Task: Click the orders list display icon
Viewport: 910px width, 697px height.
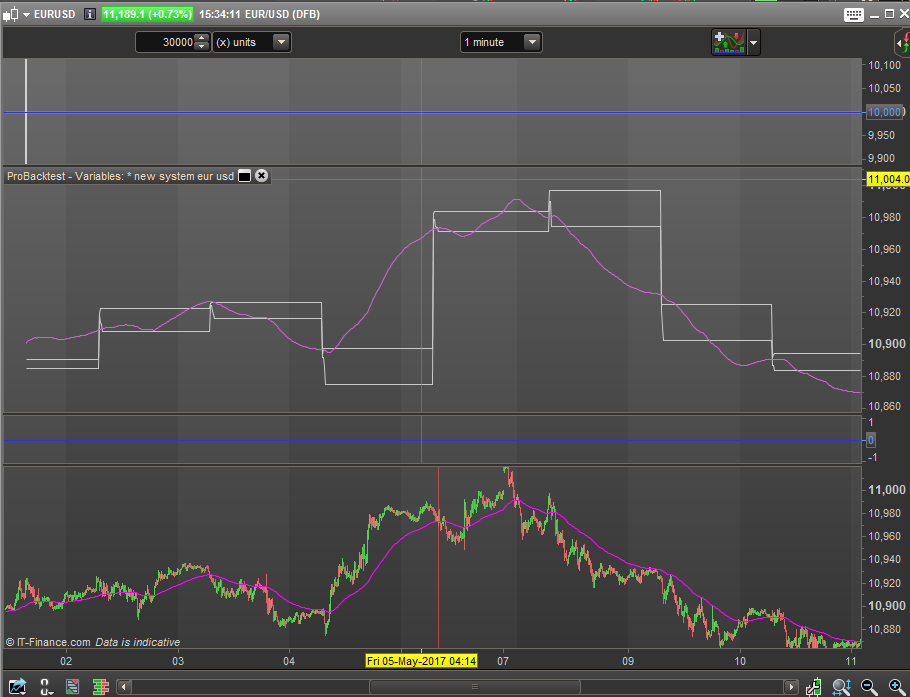Action: [73, 687]
